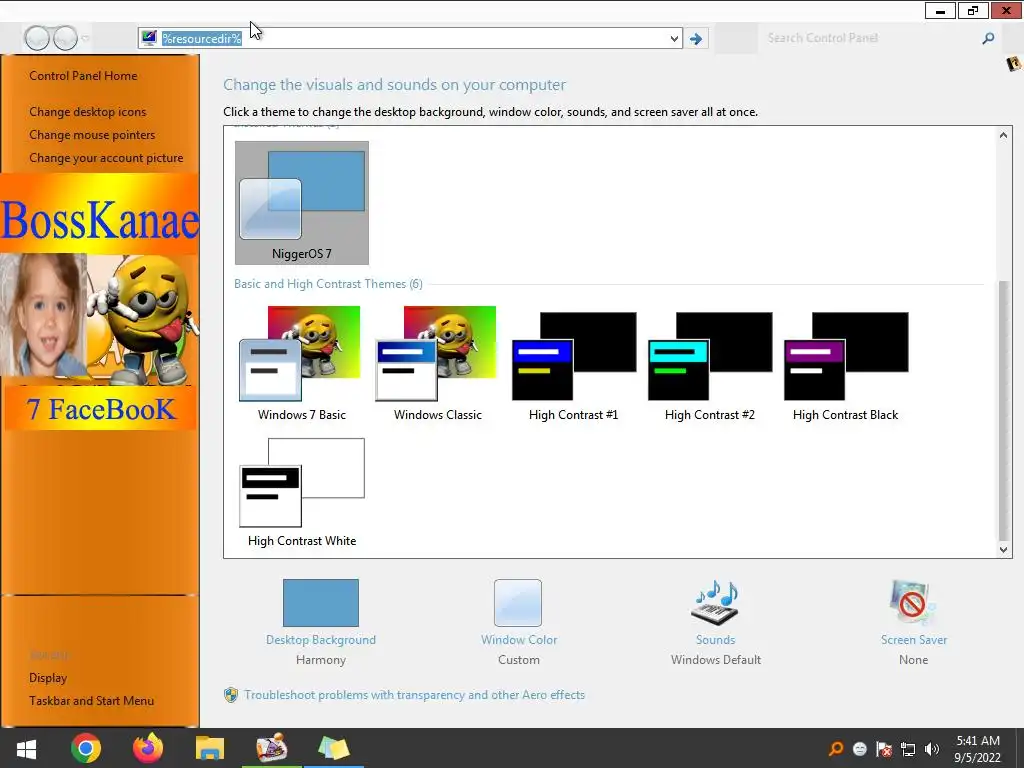Click the Window Color swatch icon
The height and width of the screenshot is (768, 1024).
pos(518,603)
